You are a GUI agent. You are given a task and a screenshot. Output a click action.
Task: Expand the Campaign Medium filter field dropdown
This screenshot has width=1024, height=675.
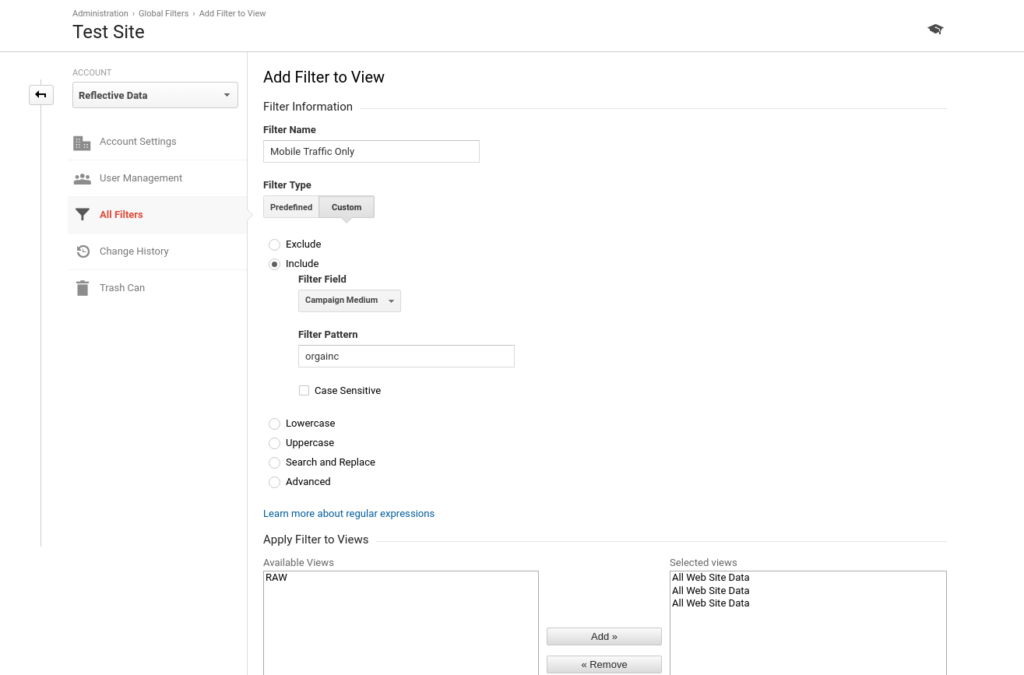click(x=349, y=301)
